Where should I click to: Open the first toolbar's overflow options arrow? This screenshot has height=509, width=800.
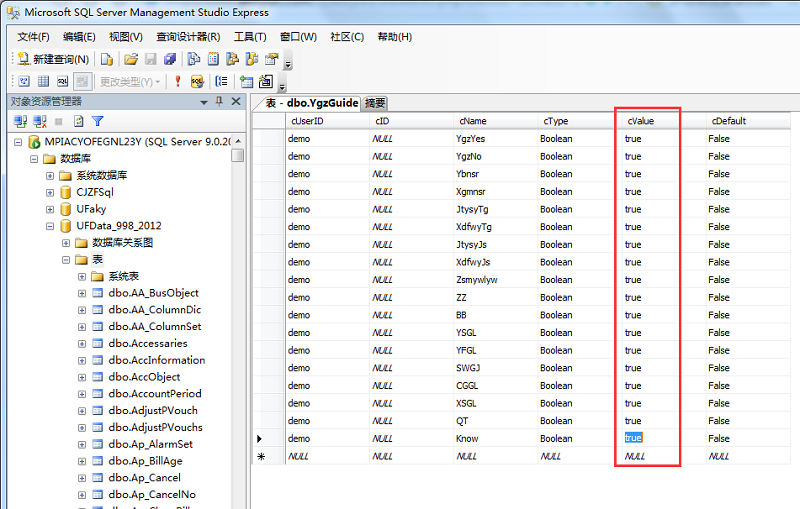[288, 65]
